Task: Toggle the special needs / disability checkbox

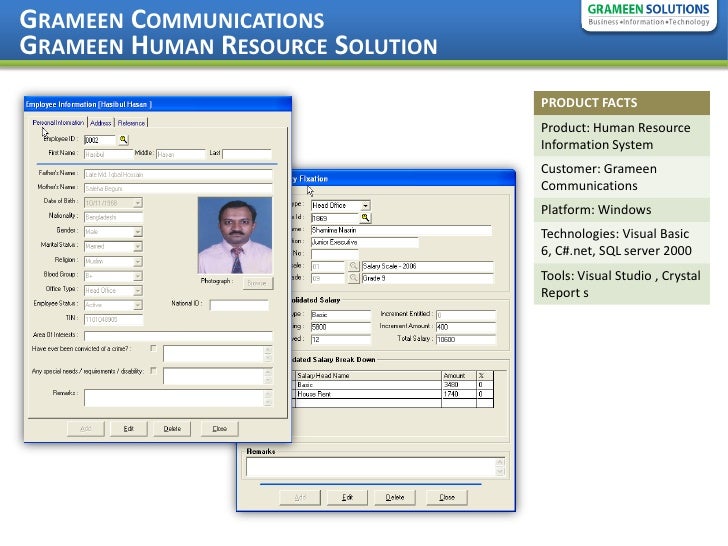Action: (153, 370)
